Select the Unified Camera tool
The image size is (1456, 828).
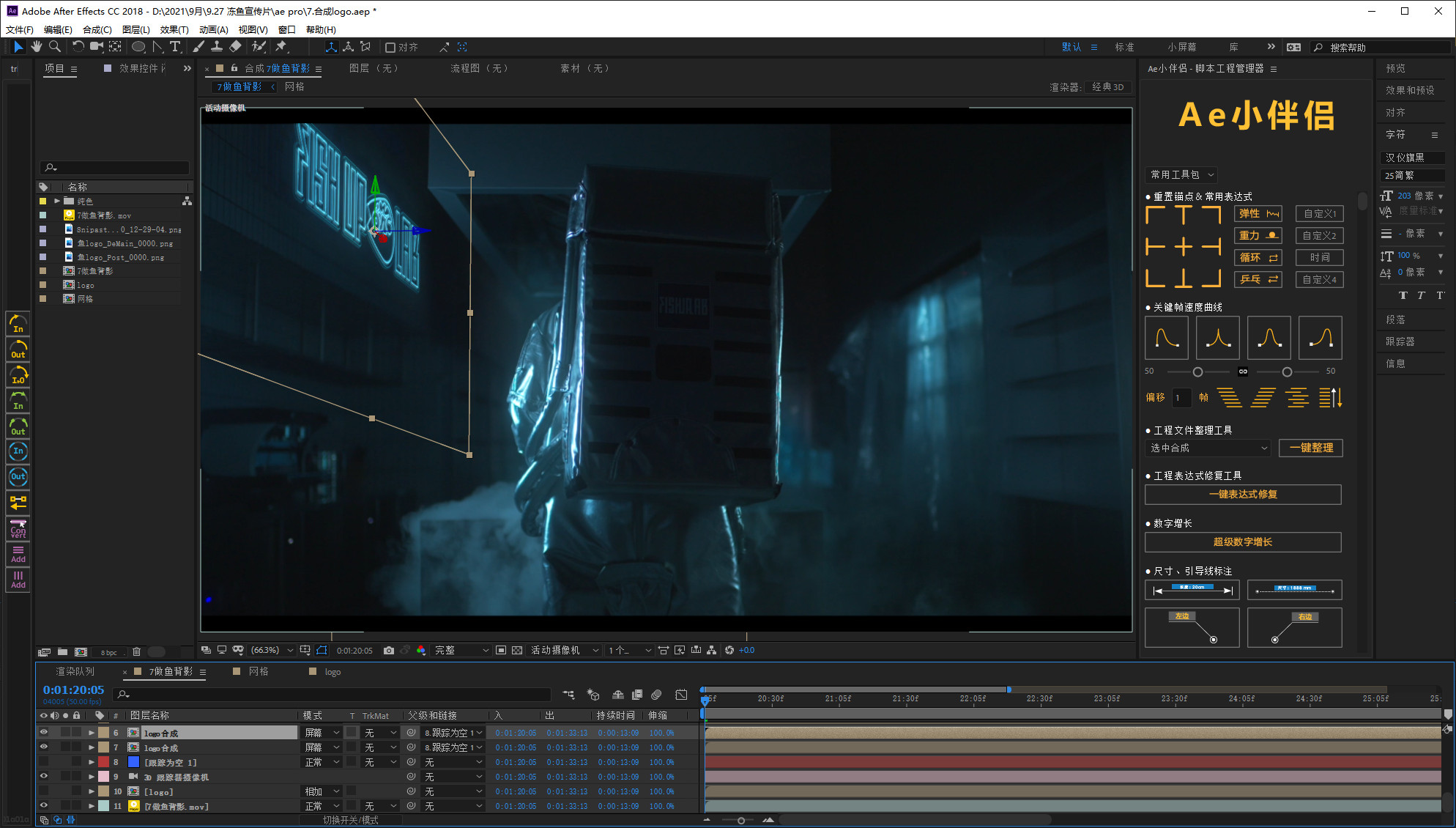click(96, 47)
